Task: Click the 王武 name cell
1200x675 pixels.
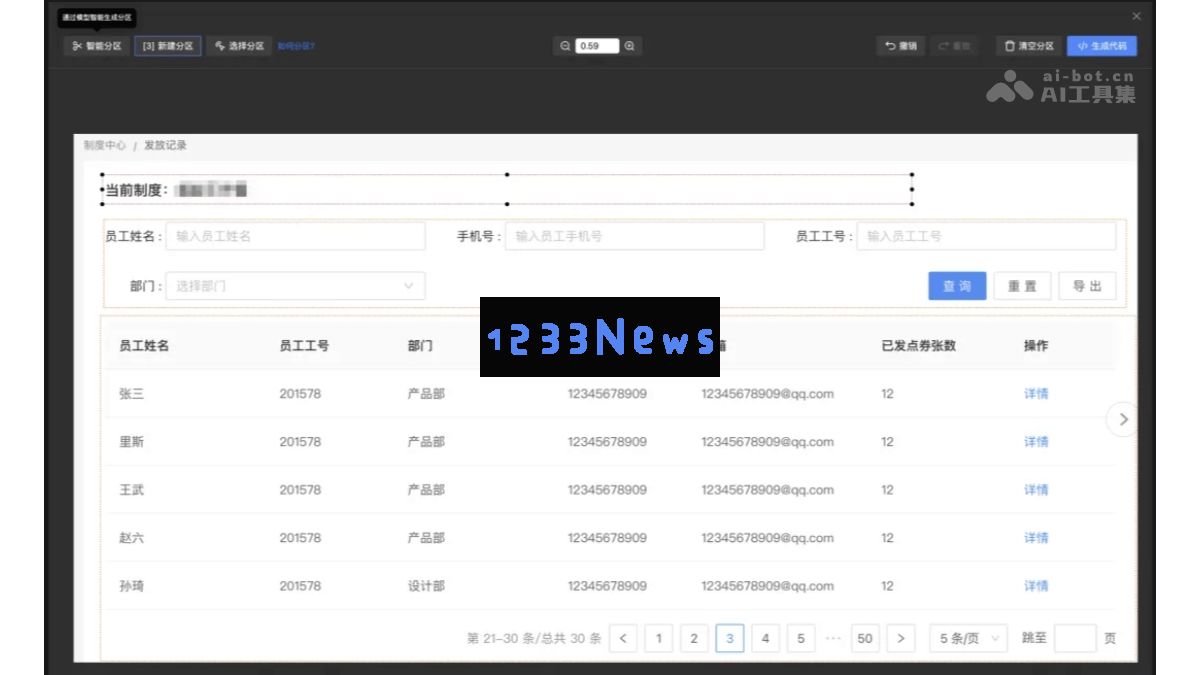Action: (131, 490)
